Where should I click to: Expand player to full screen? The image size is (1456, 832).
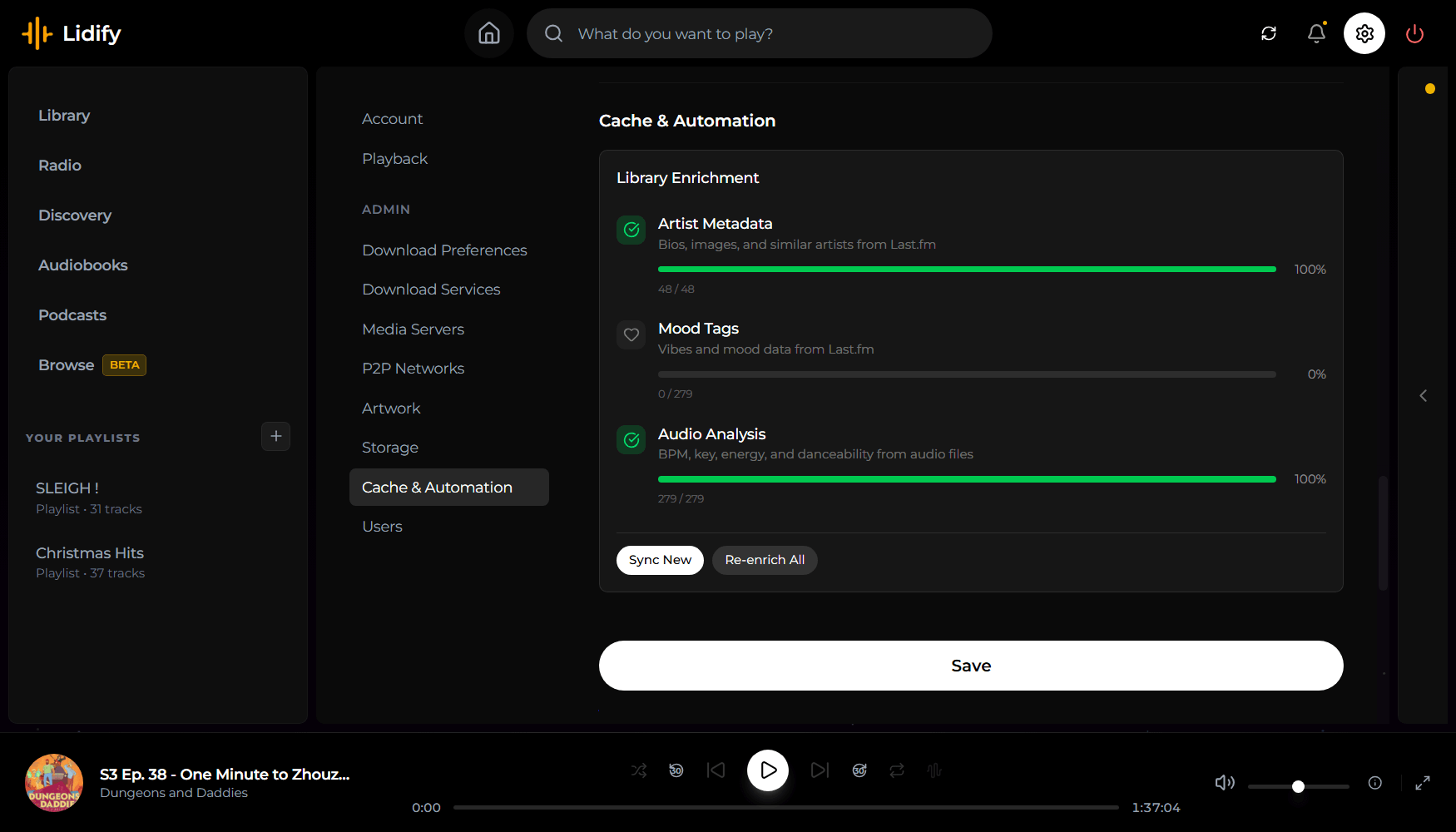tap(1423, 782)
